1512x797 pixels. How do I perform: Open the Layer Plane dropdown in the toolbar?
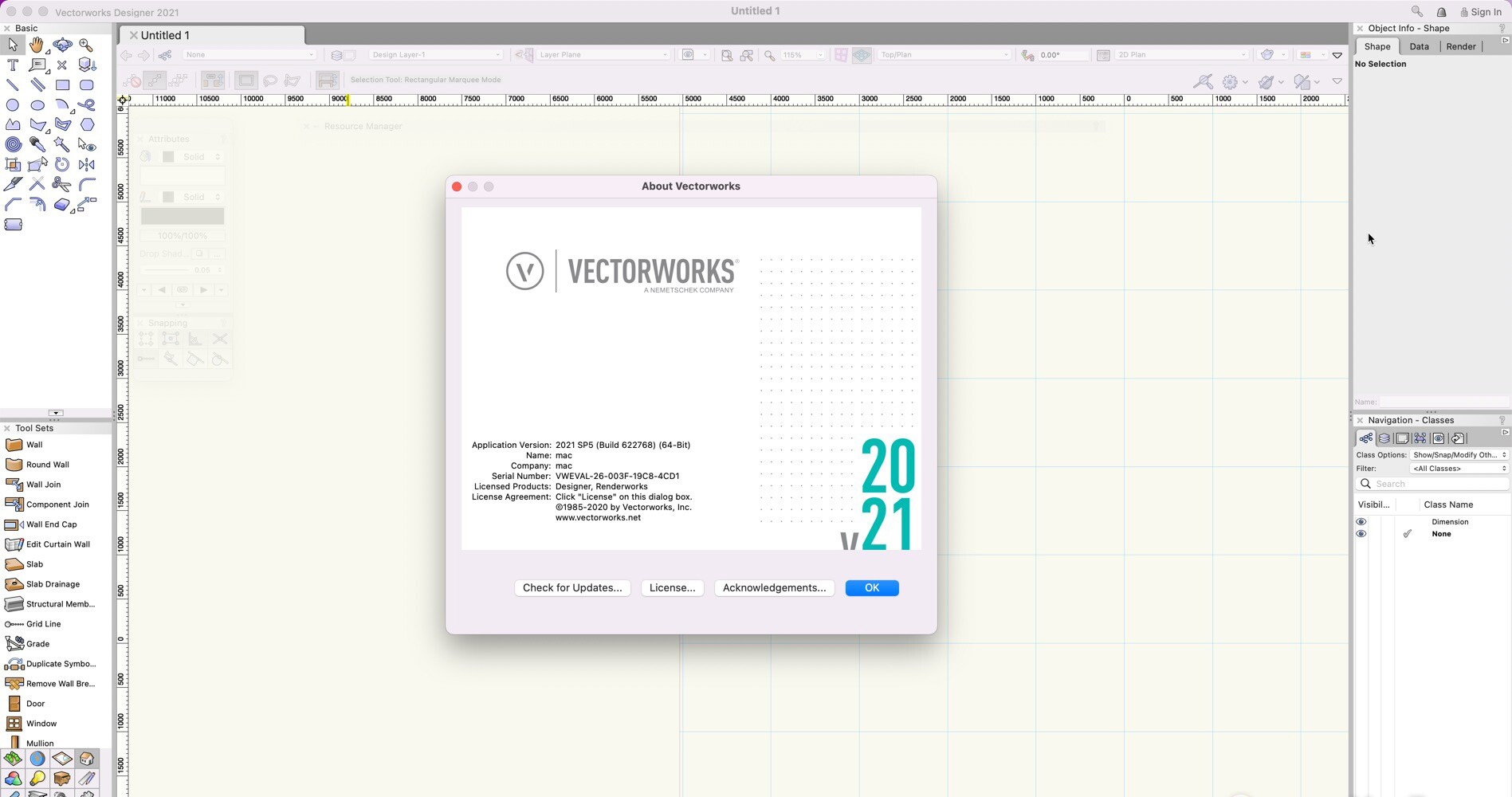pyautogui.click(x=603, y=54)
